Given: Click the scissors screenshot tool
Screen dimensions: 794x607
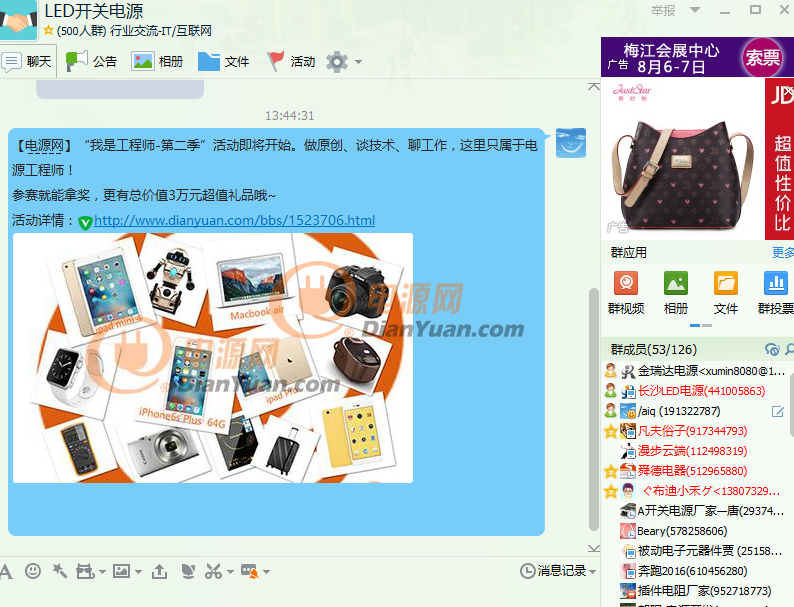Looking at the screenshot, I should coord(213,572).
